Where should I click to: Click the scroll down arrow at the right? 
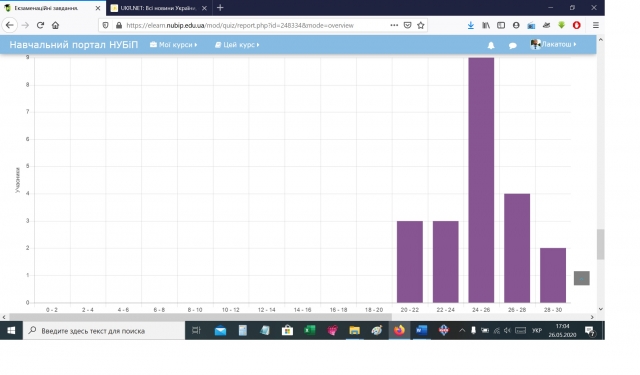coord(600,309)
